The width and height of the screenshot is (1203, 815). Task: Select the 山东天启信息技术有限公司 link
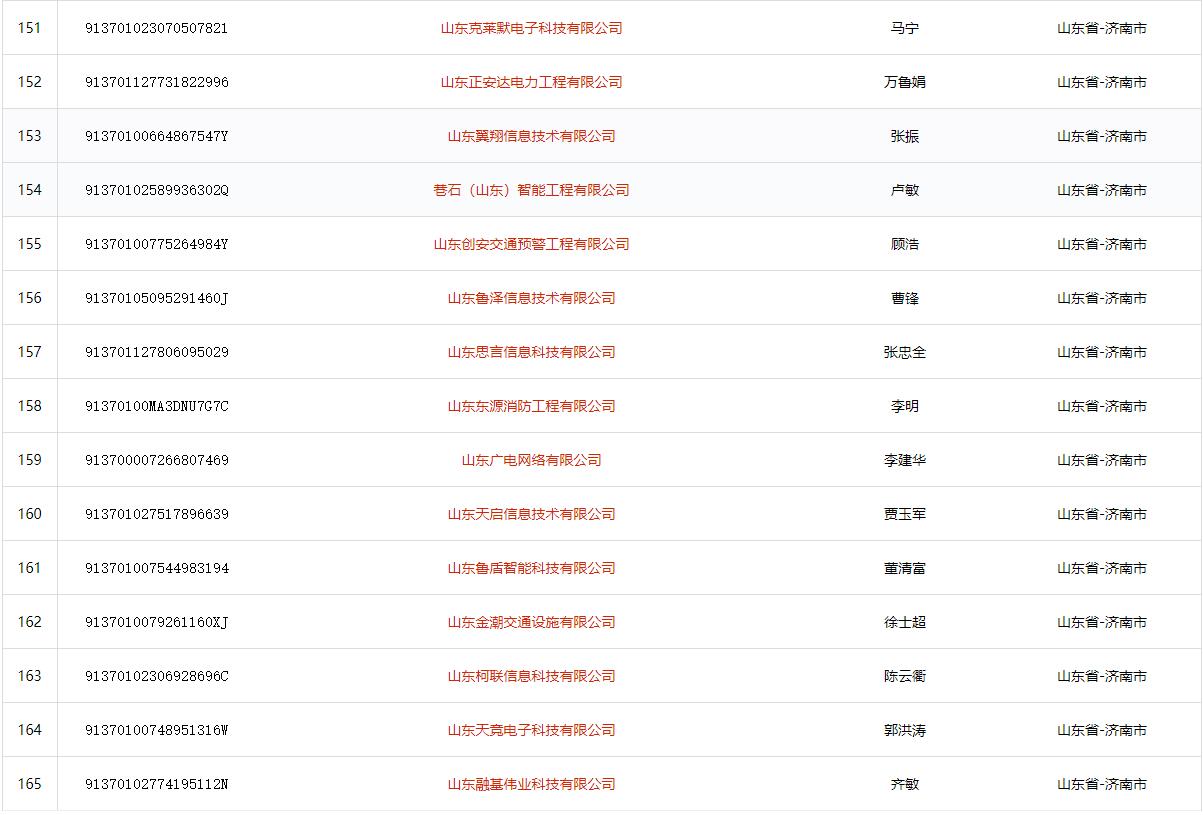(x=531, y=514)
